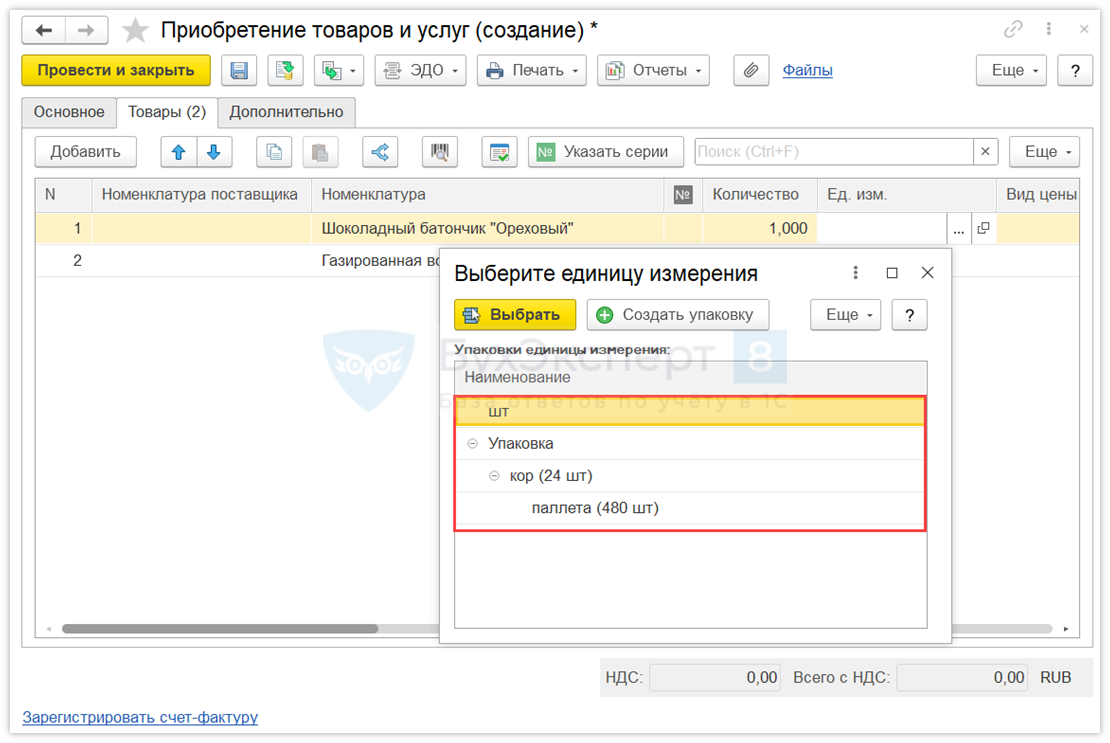Image resolution: width=1110 pixels, height=743 pixels.
Task: Open the ЭДО dropdown menu
Action: [420, 70]
